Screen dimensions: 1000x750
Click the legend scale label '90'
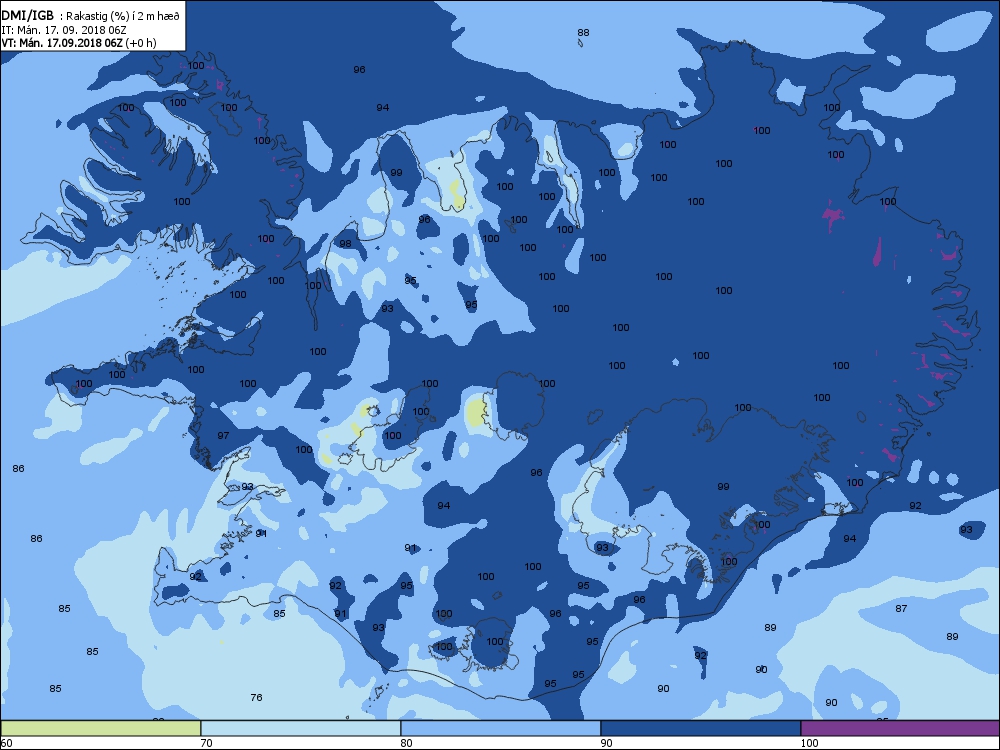click(607, 743)
